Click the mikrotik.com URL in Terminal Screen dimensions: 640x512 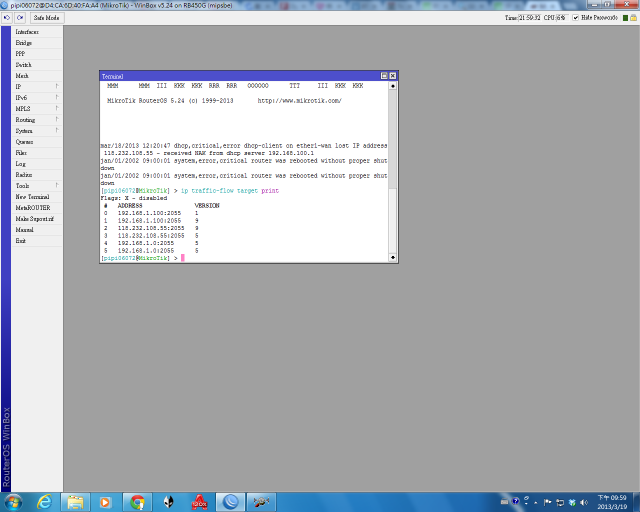pos(300,101)
